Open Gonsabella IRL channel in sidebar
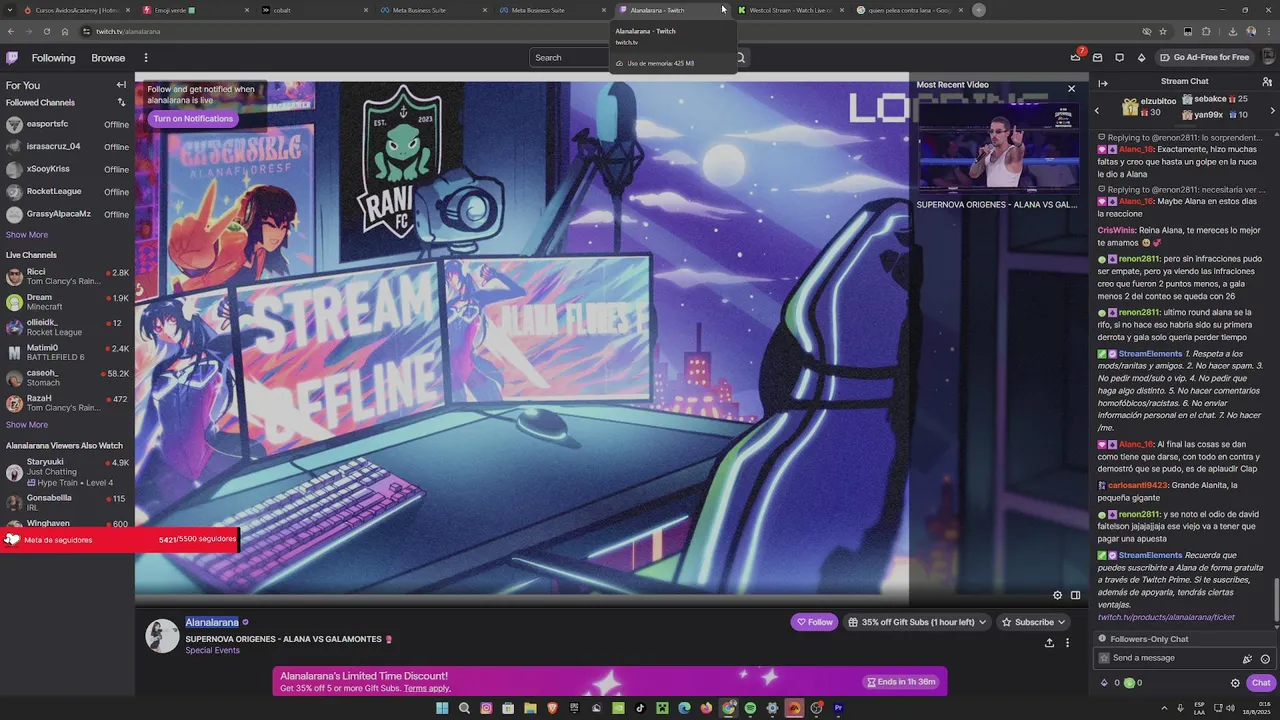This screenshot has height=720, width=1280. pos(67,502)
